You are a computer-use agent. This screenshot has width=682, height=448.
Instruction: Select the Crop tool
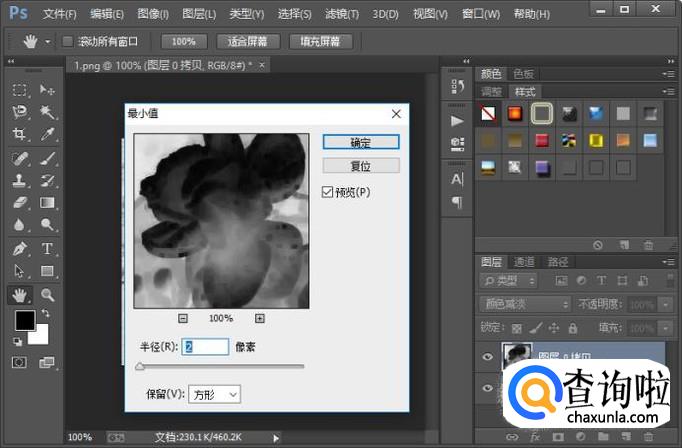[19, 134]
